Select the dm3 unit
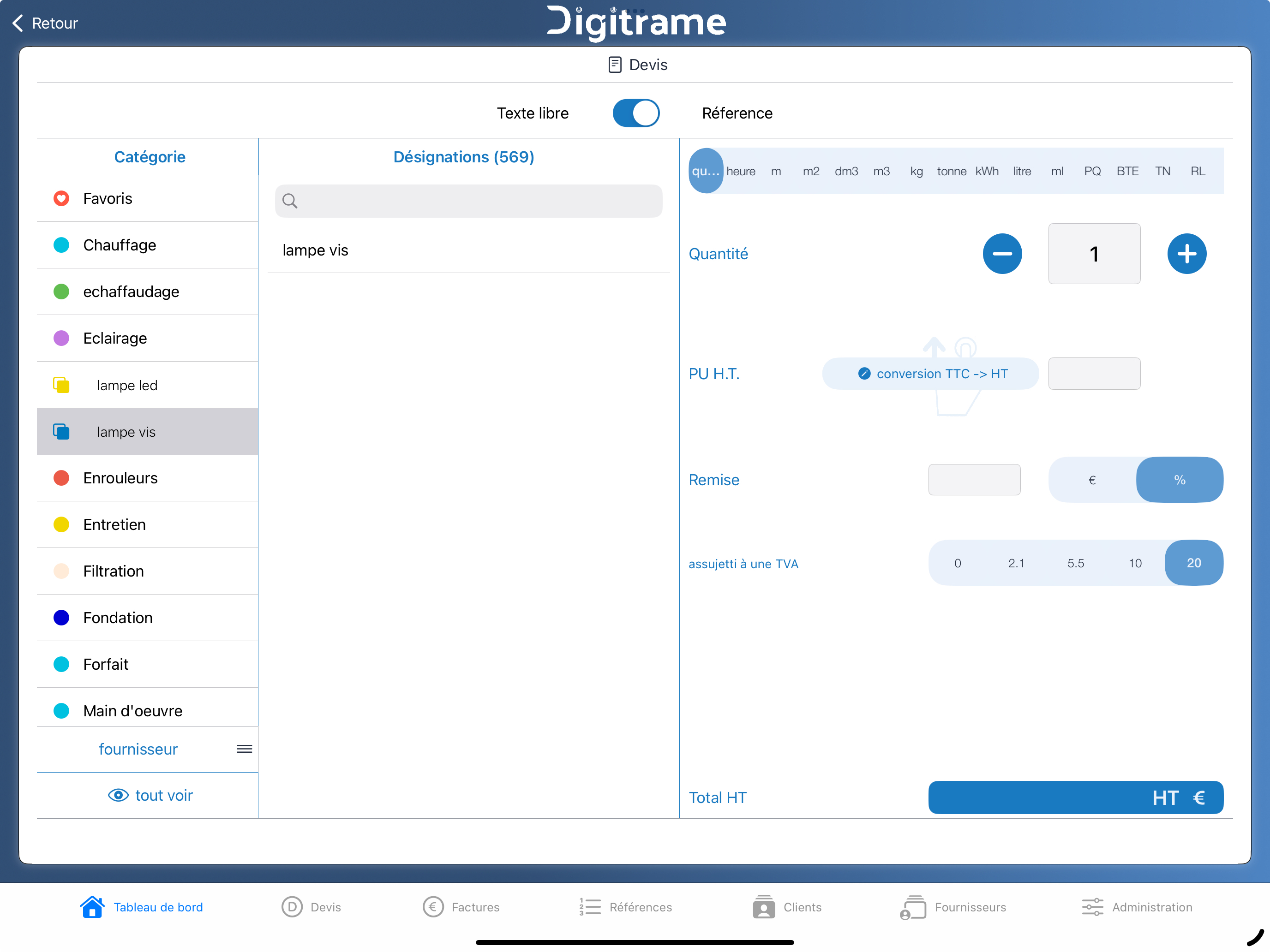1270x952 pixels. (846, 171)
